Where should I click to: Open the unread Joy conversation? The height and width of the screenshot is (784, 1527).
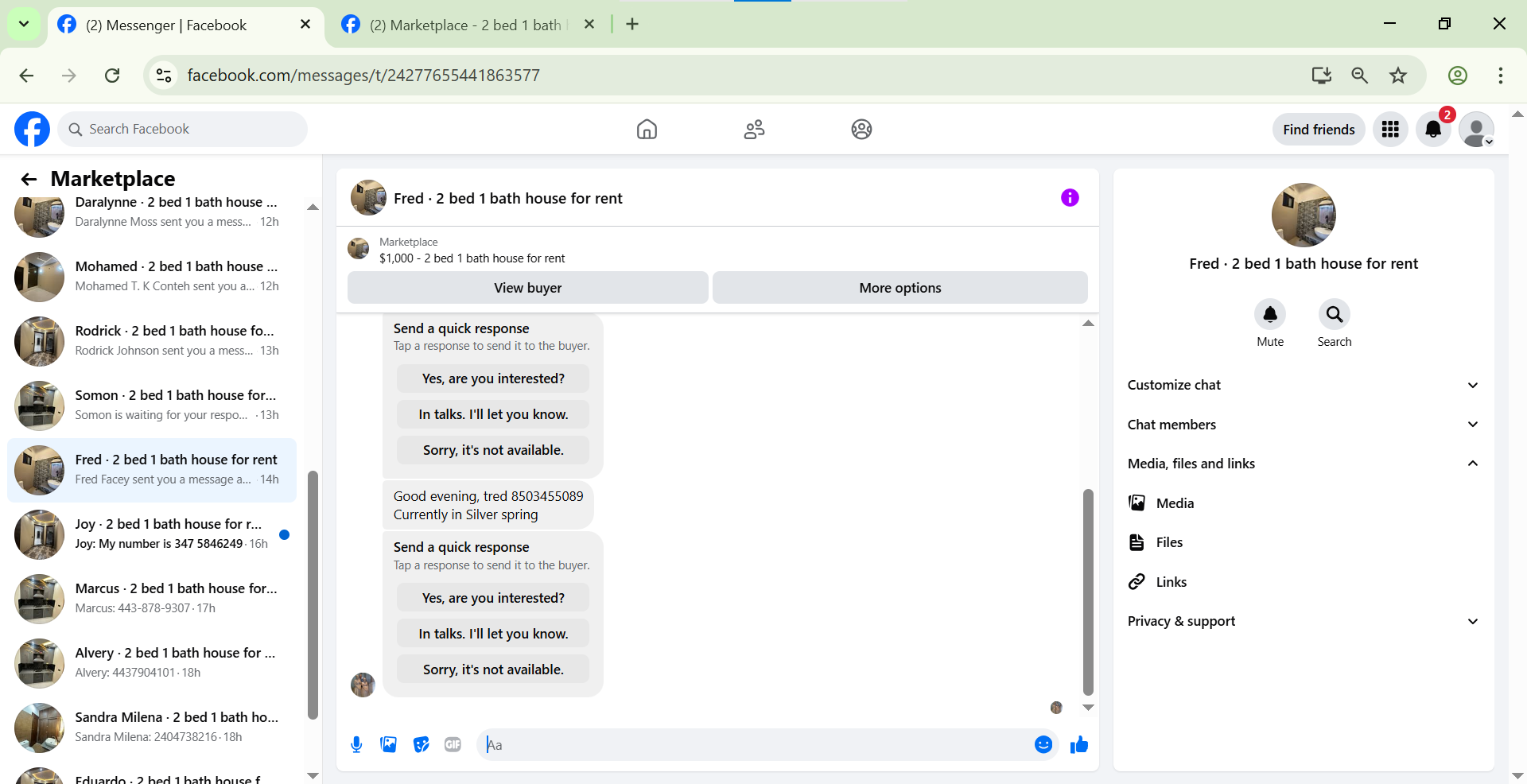(152, 534)
